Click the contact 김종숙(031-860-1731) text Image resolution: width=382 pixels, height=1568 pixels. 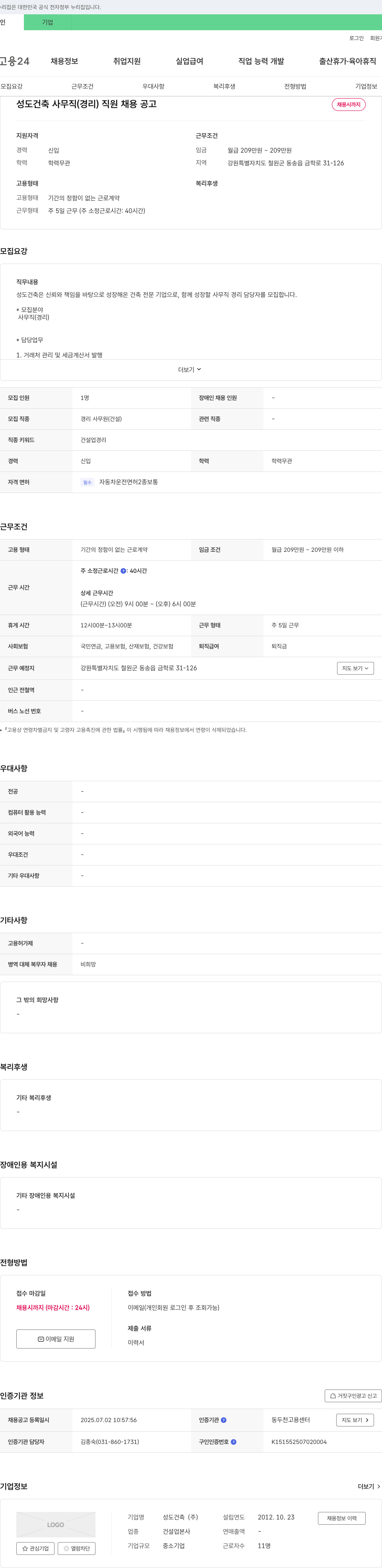click(110, 1442)
